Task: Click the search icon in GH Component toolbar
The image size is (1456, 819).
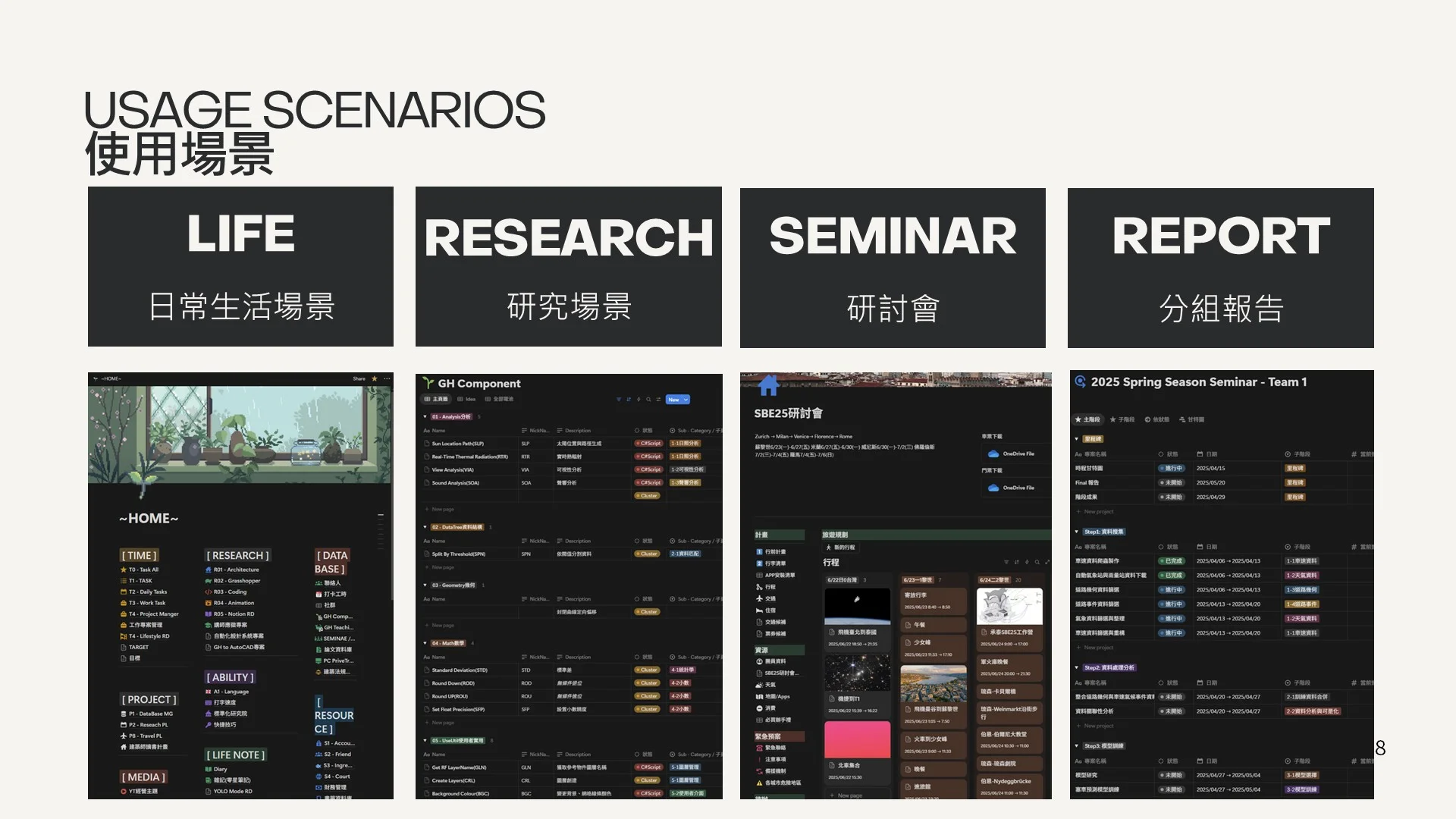Action: tap(648, 399)
